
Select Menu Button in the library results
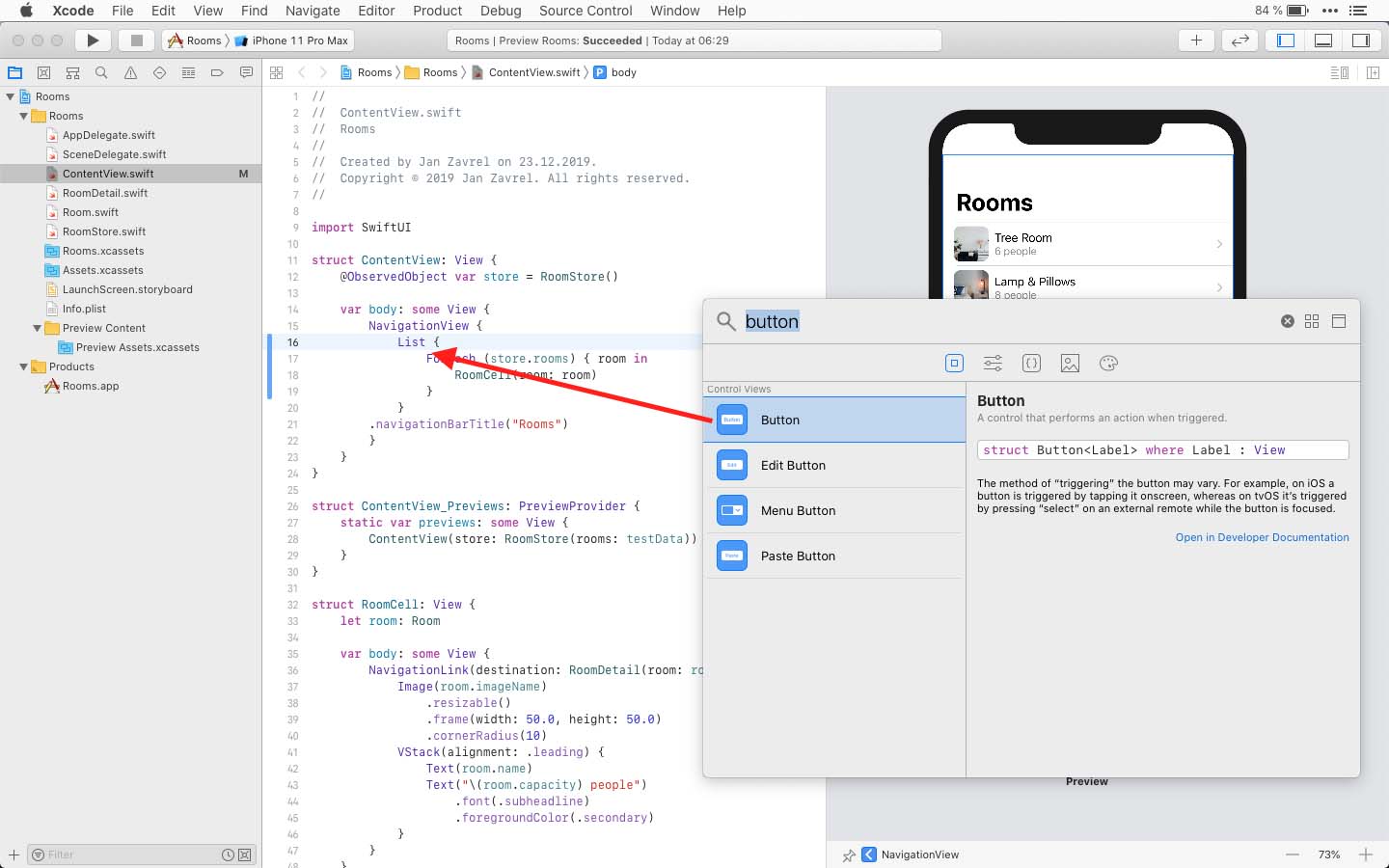tap(799, 510)
